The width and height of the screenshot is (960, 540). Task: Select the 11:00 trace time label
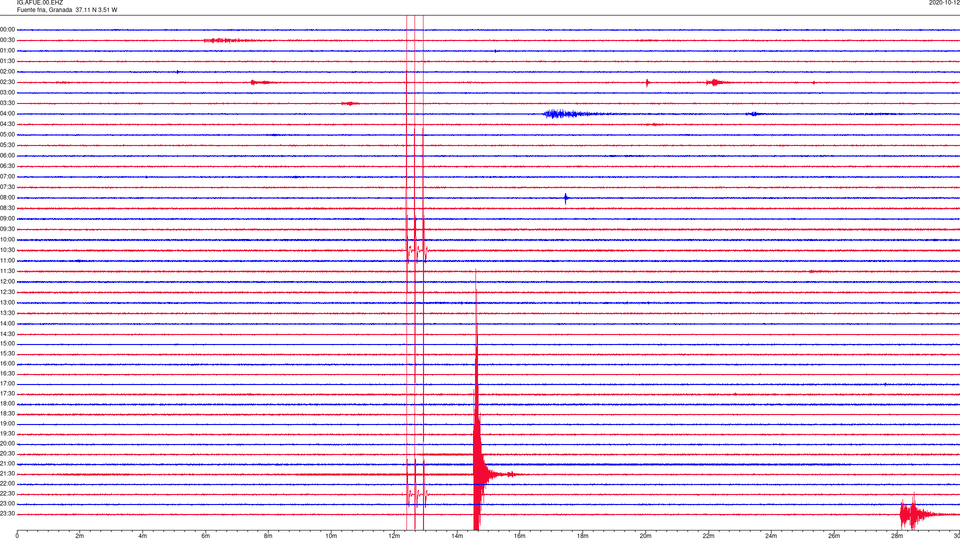[x=7, y=261]
